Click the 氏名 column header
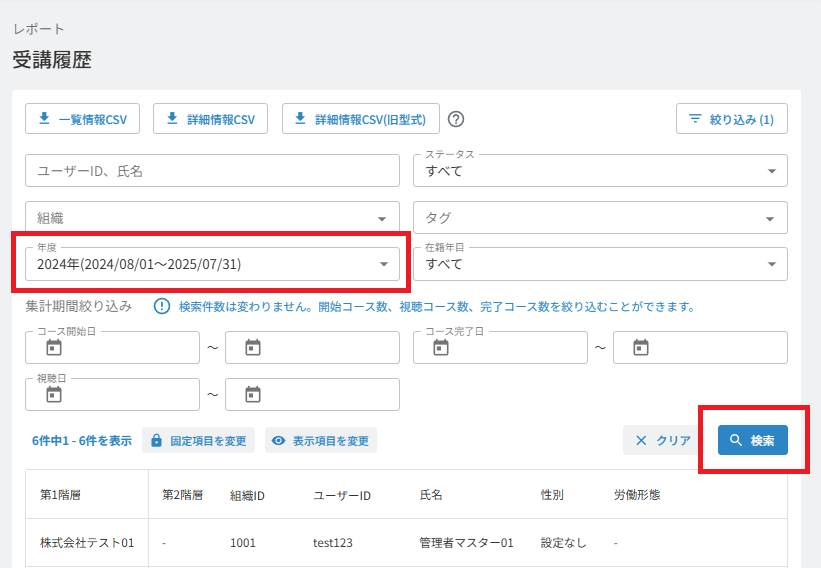Viewport: 821px width, 568px height. [x=431, y=495]
